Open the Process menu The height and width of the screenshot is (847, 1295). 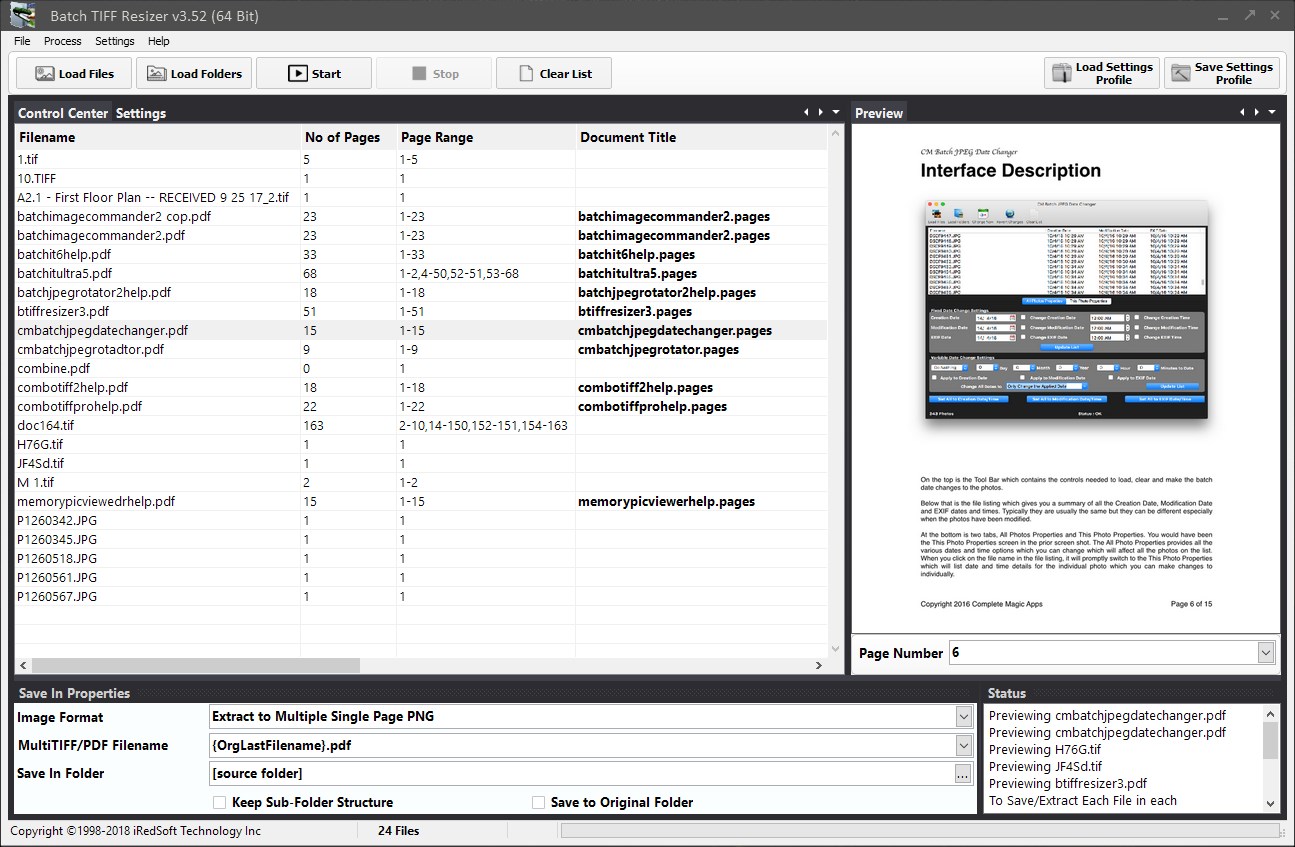tap(63, 41)
